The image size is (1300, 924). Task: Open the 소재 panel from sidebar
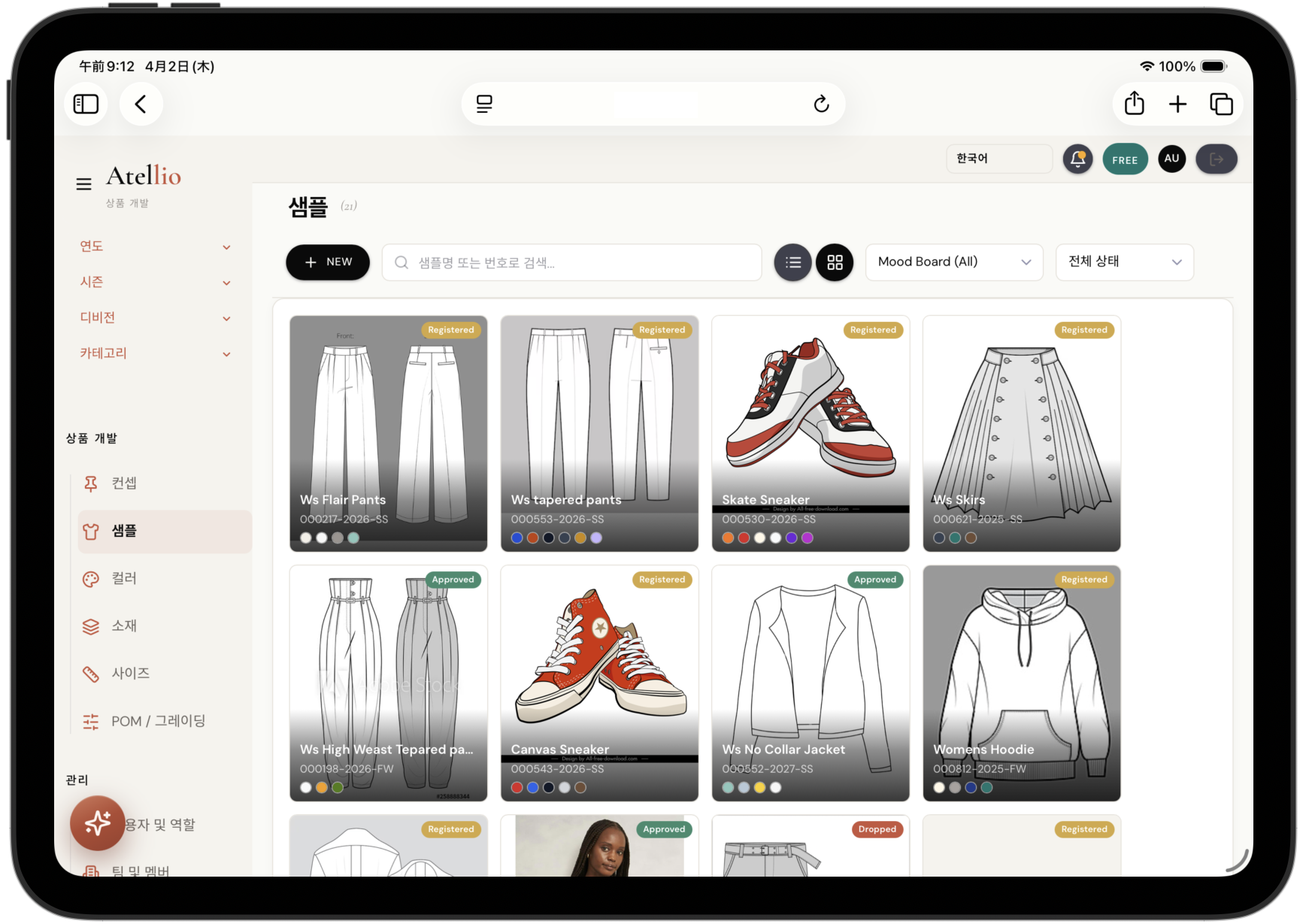point(123,626)
